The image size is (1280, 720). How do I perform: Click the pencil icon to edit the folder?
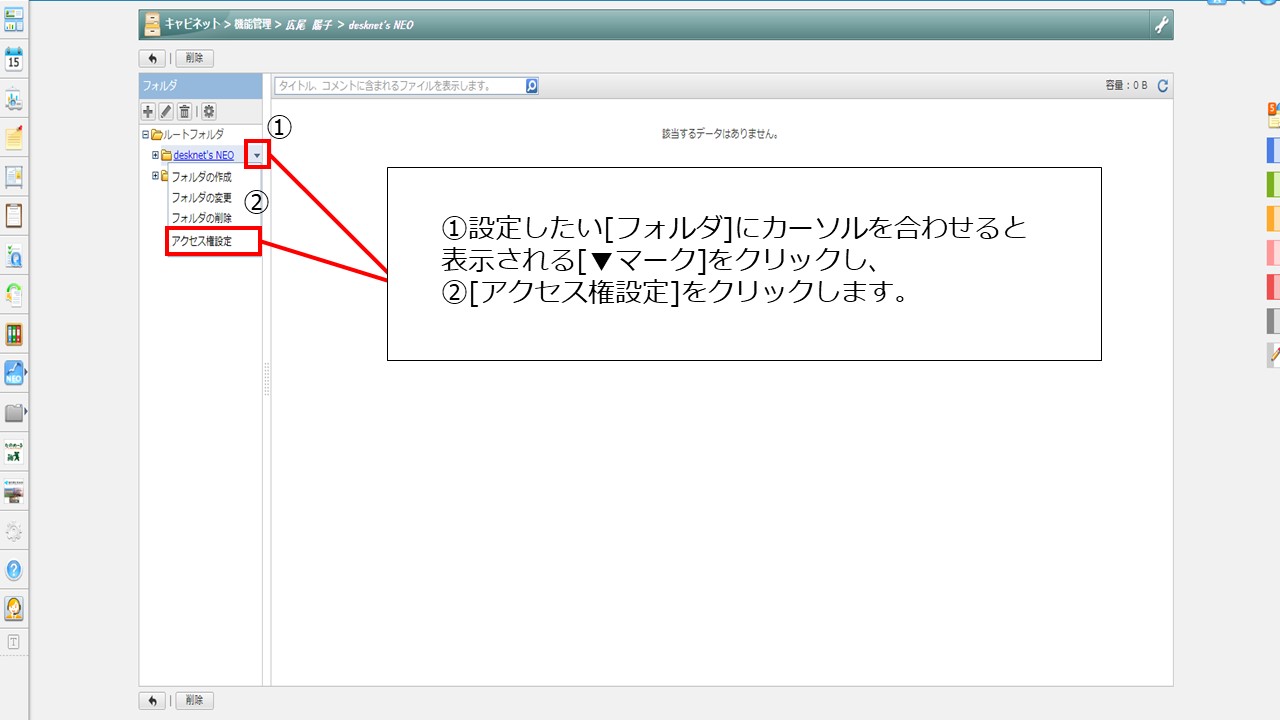coord(166,112)
